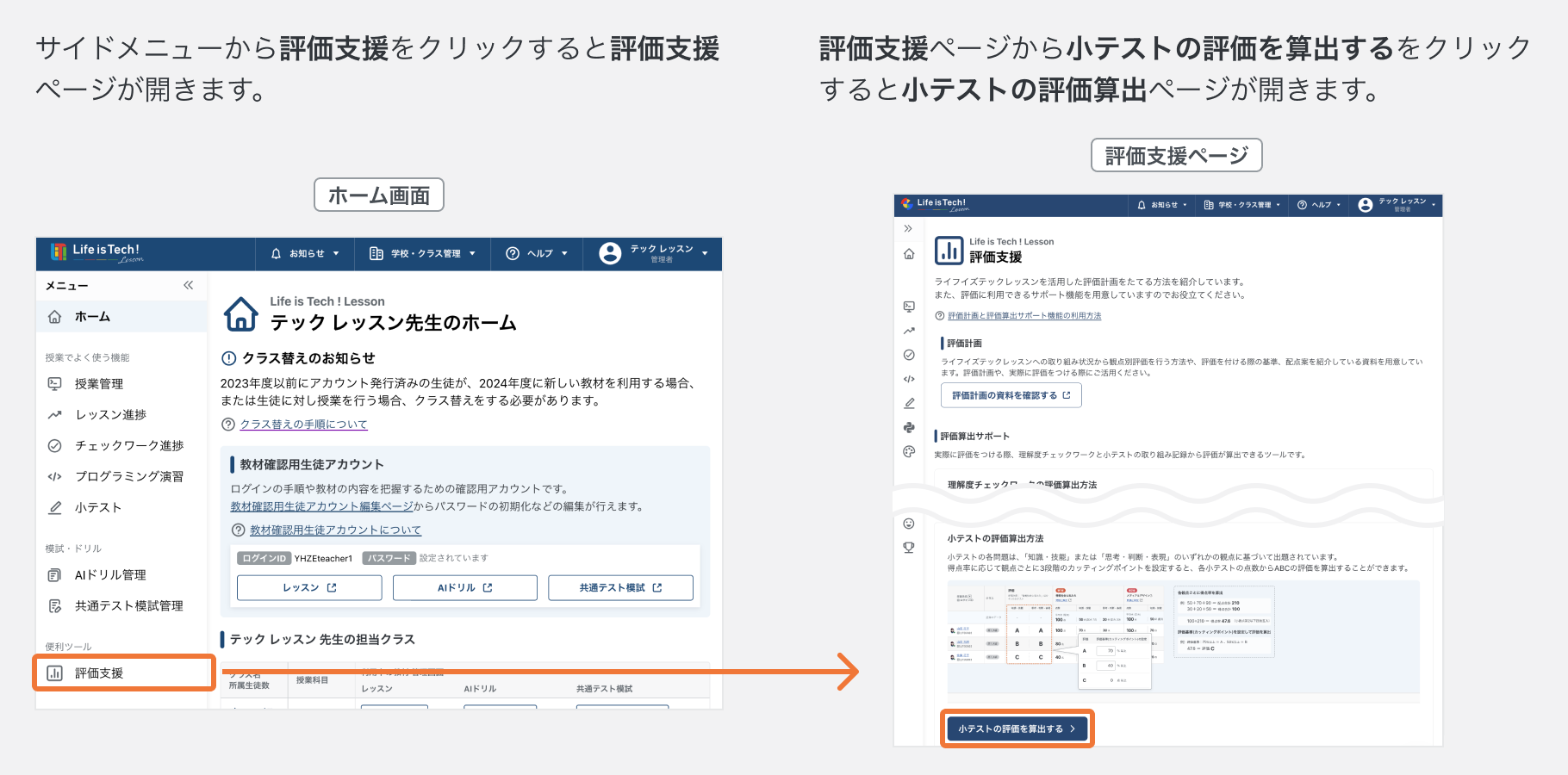
Task: Expand collapsed sidebar on 評価支援 page
Action: [x=908, y=229]
